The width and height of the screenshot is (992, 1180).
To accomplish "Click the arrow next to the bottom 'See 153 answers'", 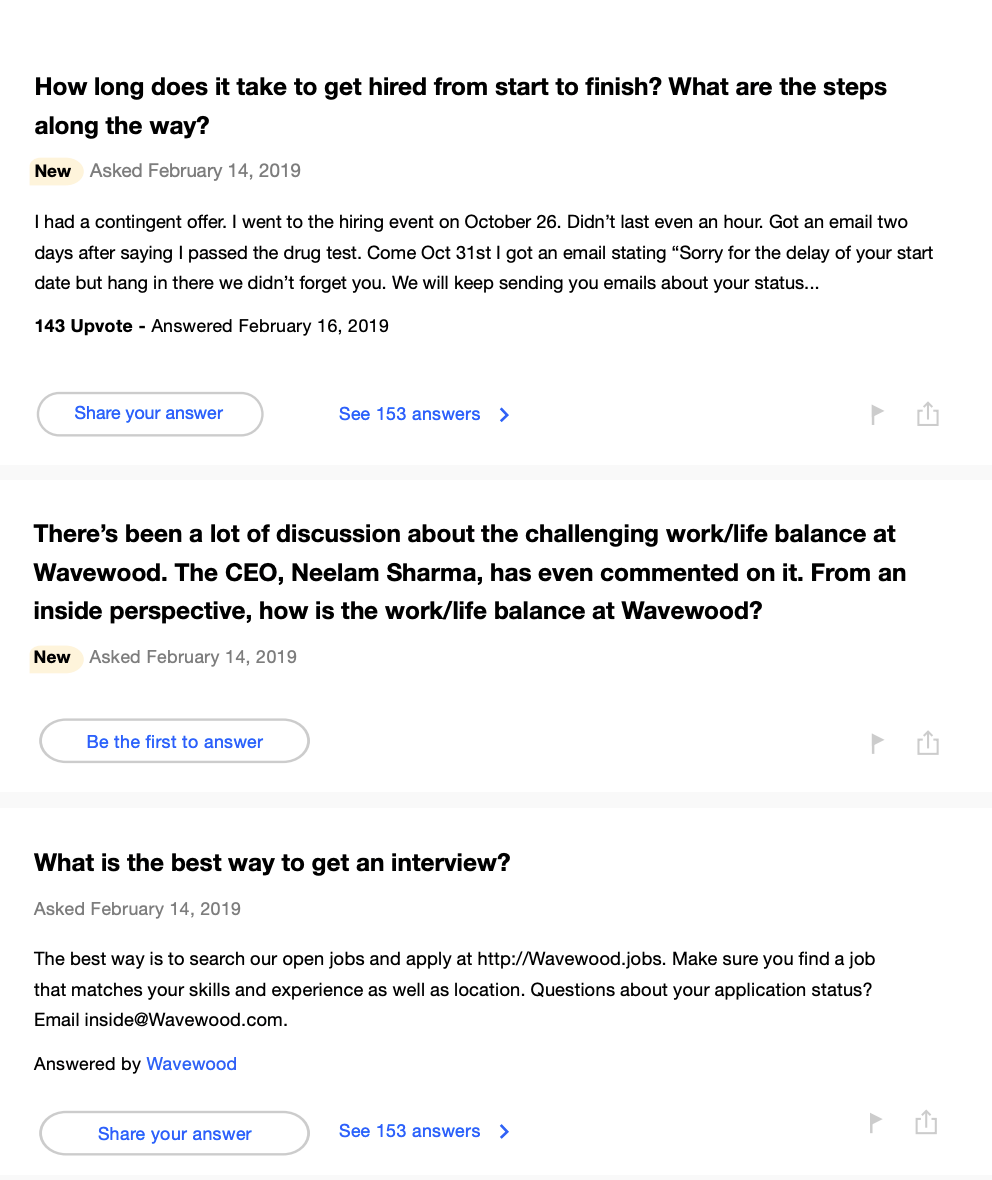I will tap(505, 1131).
